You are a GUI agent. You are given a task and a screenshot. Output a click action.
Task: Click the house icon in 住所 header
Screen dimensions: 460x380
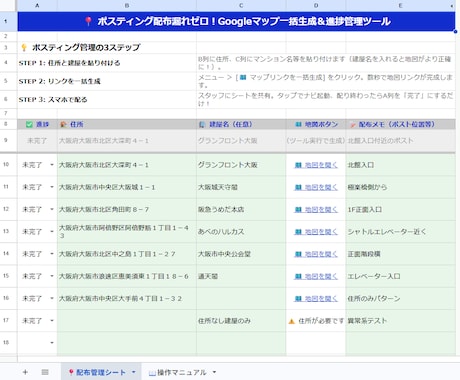point(63,124)
